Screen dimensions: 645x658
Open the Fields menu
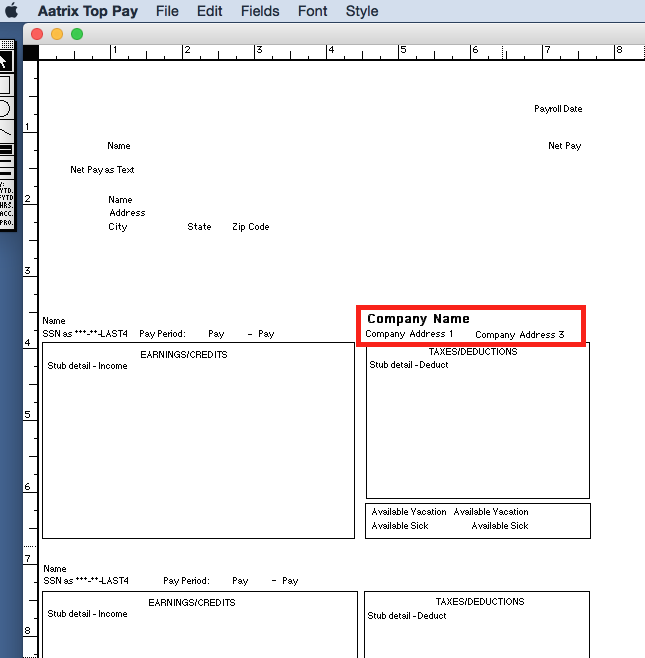pos(260,11)
